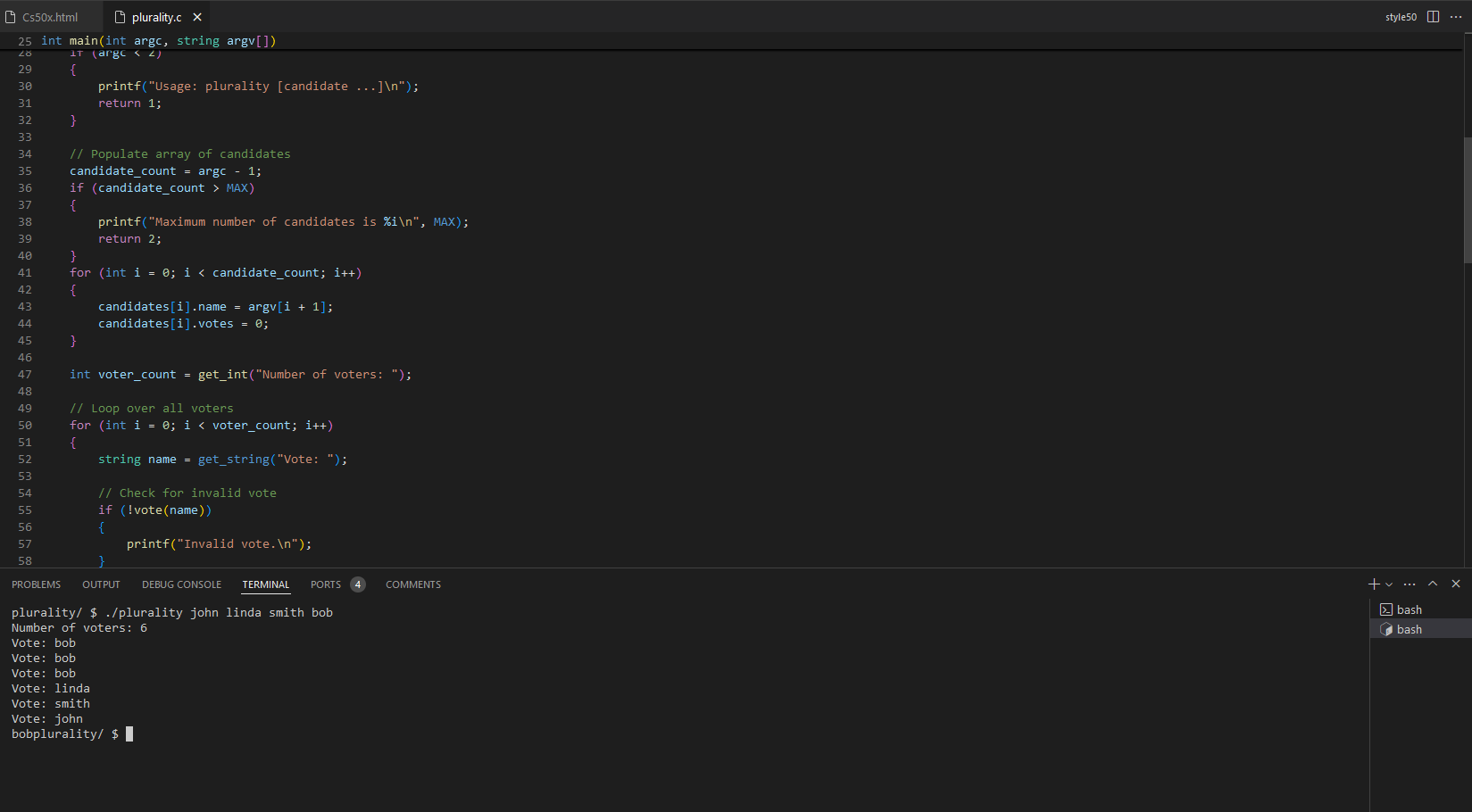
Task: Open the Debug Console tab
Action: pos(181,584)
